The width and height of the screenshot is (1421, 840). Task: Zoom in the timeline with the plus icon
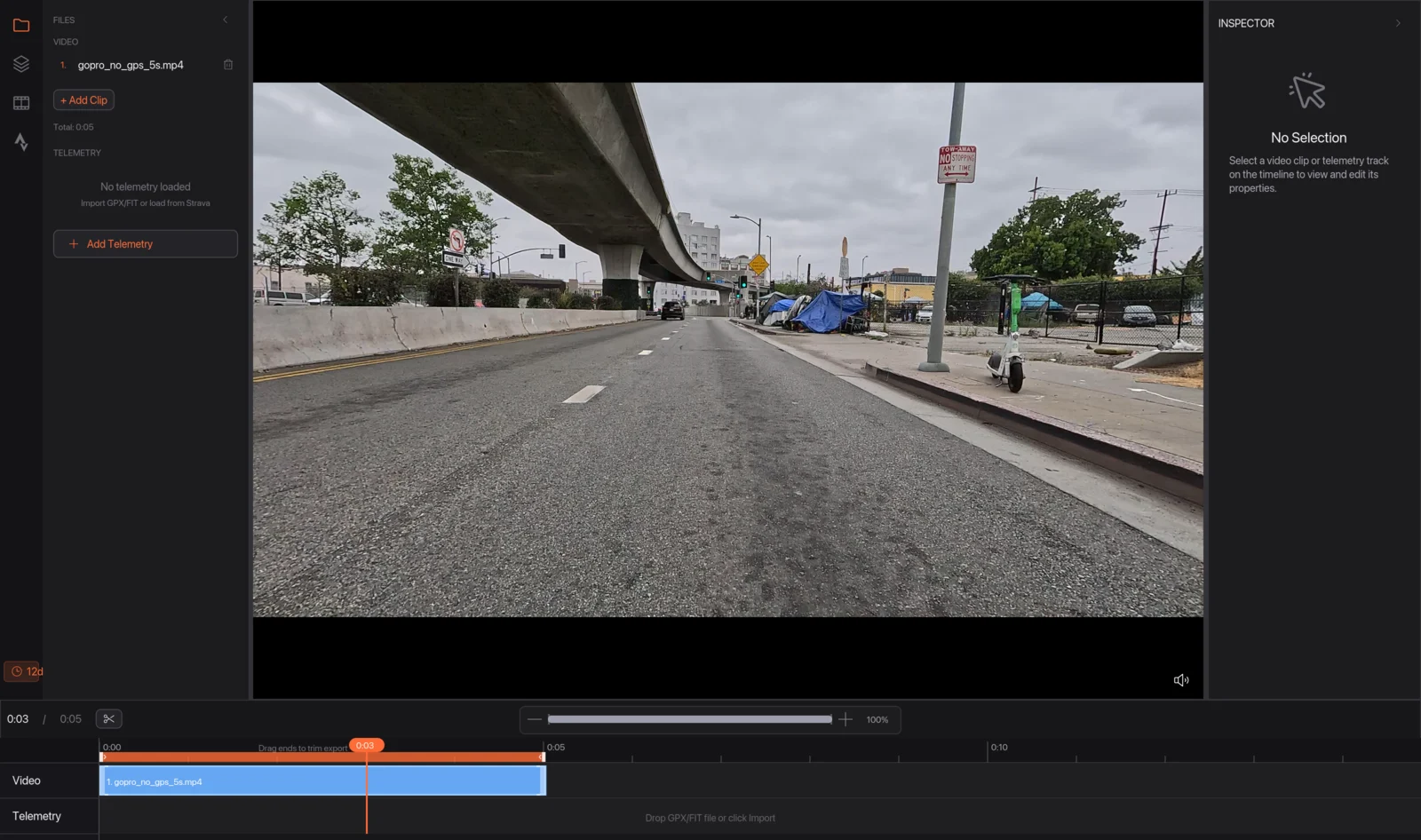pos(845,719)
